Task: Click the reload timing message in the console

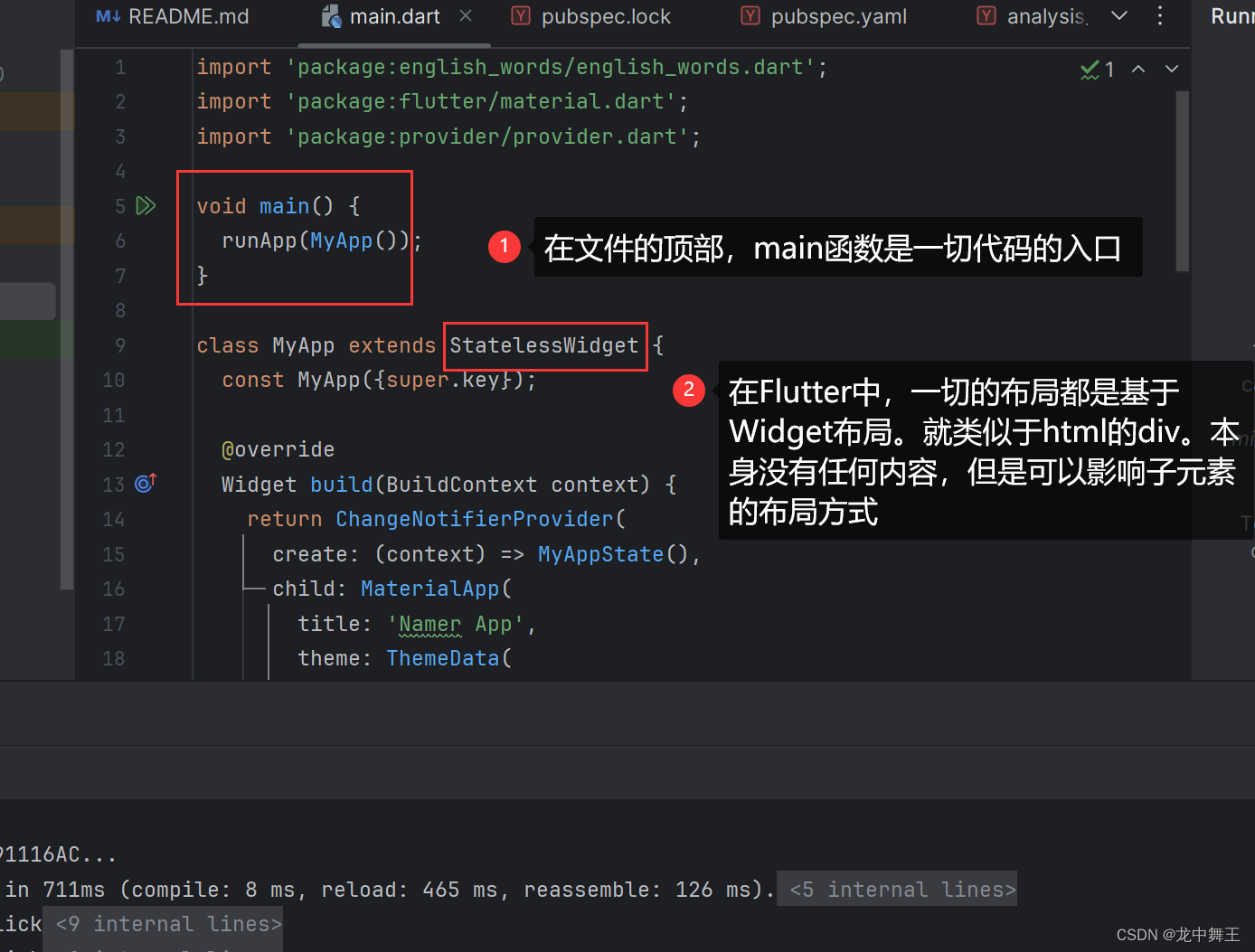Action: tap(388, 890)
